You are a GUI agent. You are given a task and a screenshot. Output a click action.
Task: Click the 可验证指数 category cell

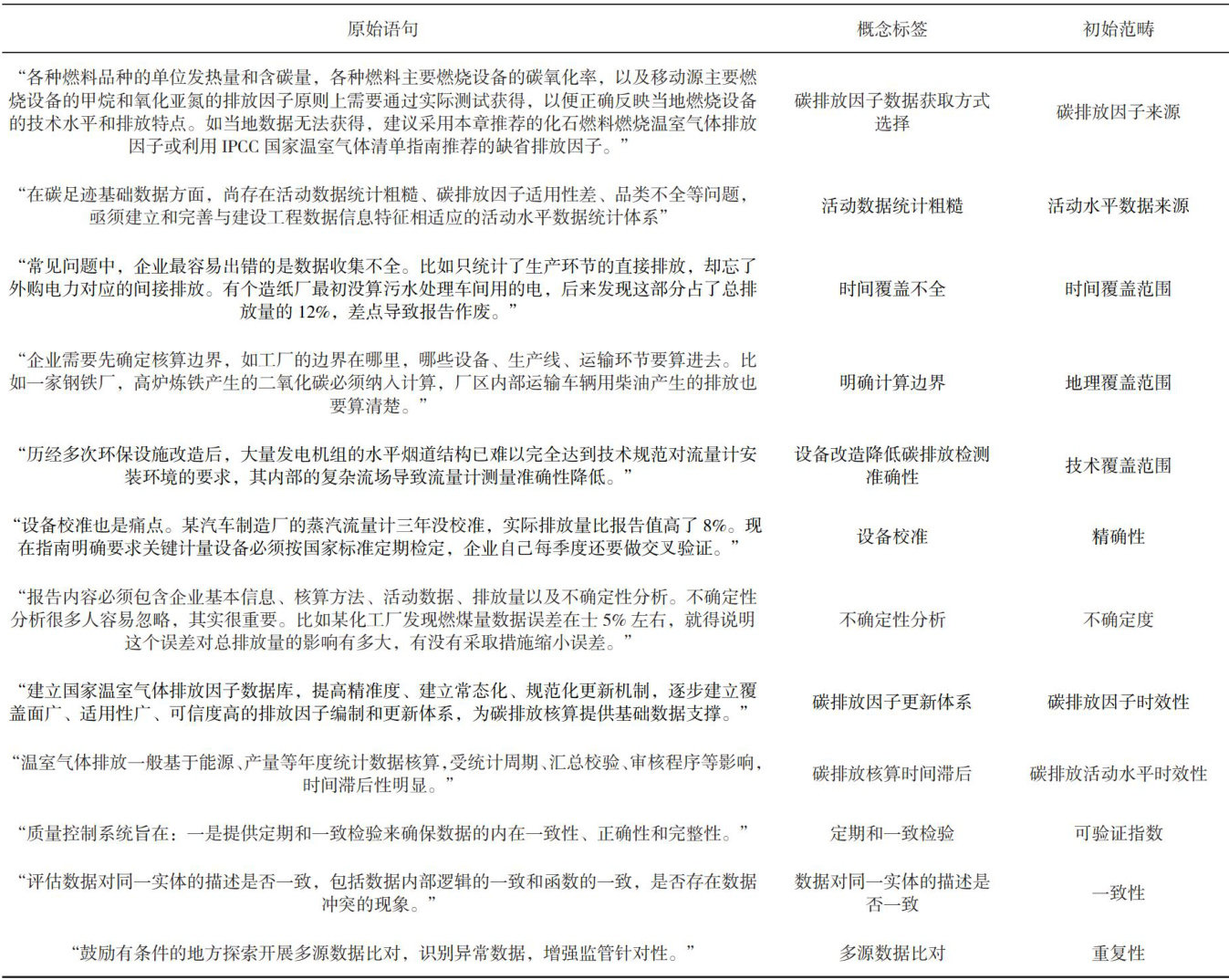coord(1118,833)
